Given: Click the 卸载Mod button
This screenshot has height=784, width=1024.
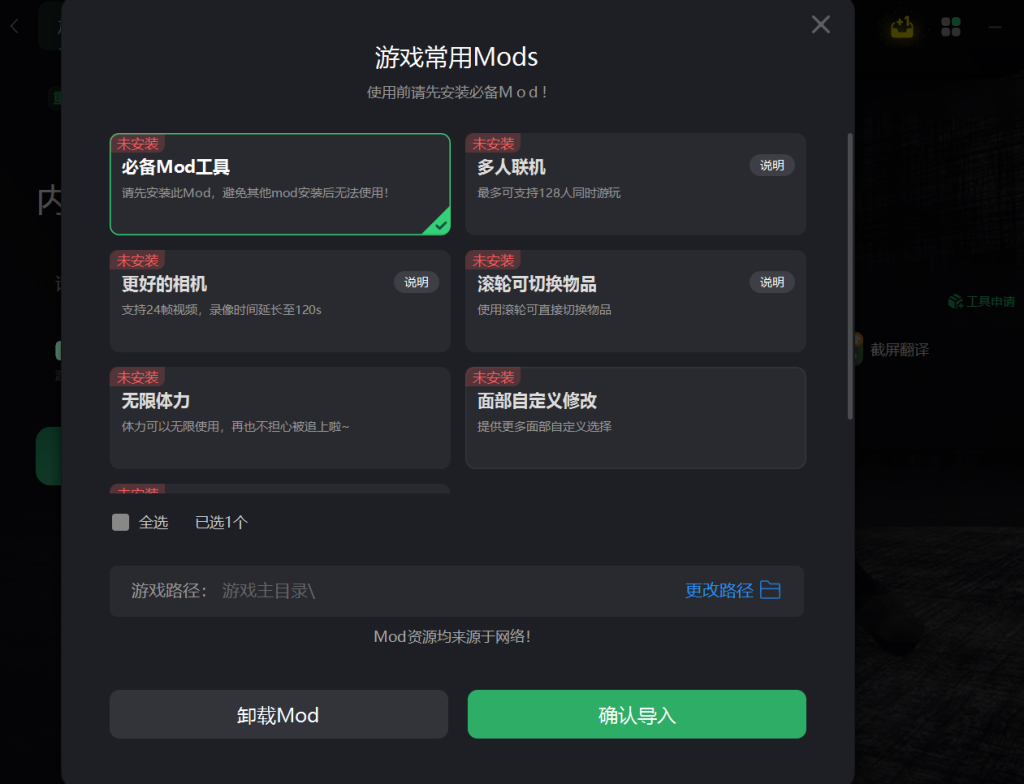Looking at the screenshot, I should tap(279, 715).
